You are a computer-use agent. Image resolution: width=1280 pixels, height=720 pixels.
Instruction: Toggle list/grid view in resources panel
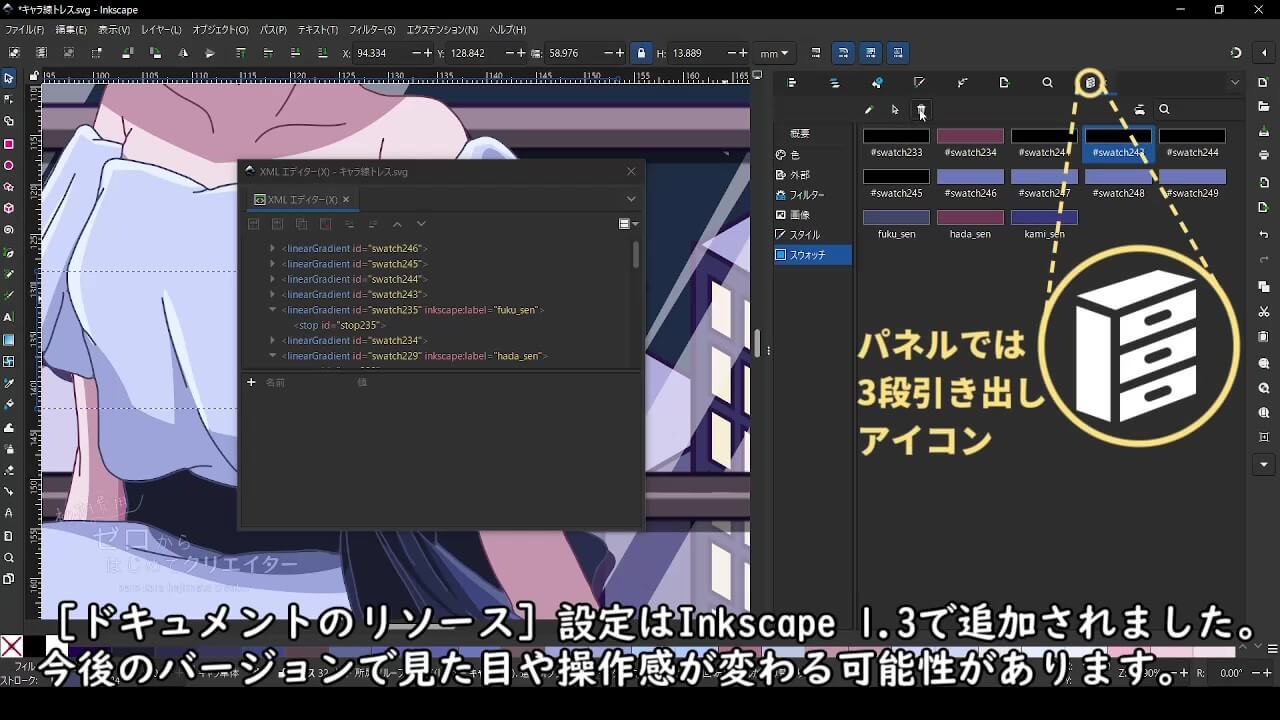[x=1139, y=110]
